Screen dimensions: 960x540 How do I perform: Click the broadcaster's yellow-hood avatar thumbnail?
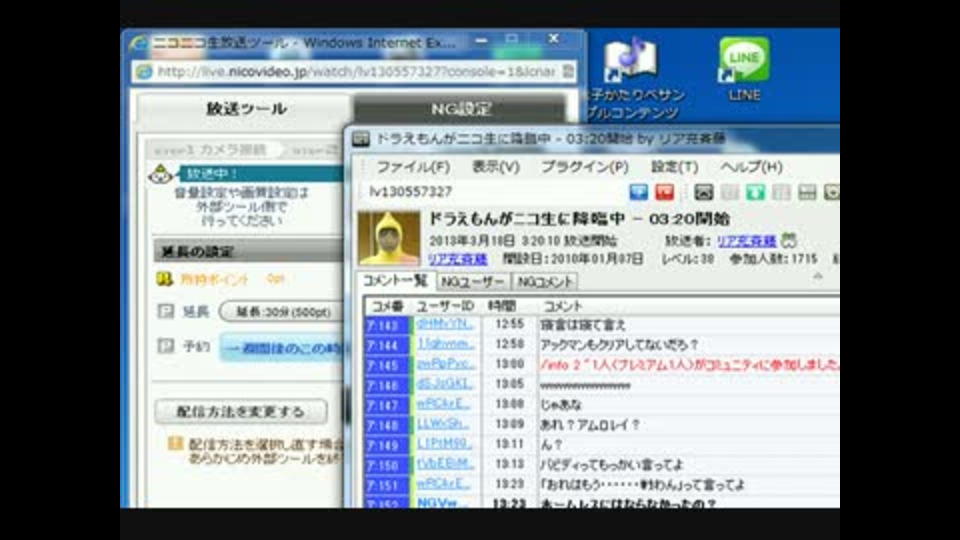pos(389,238)
